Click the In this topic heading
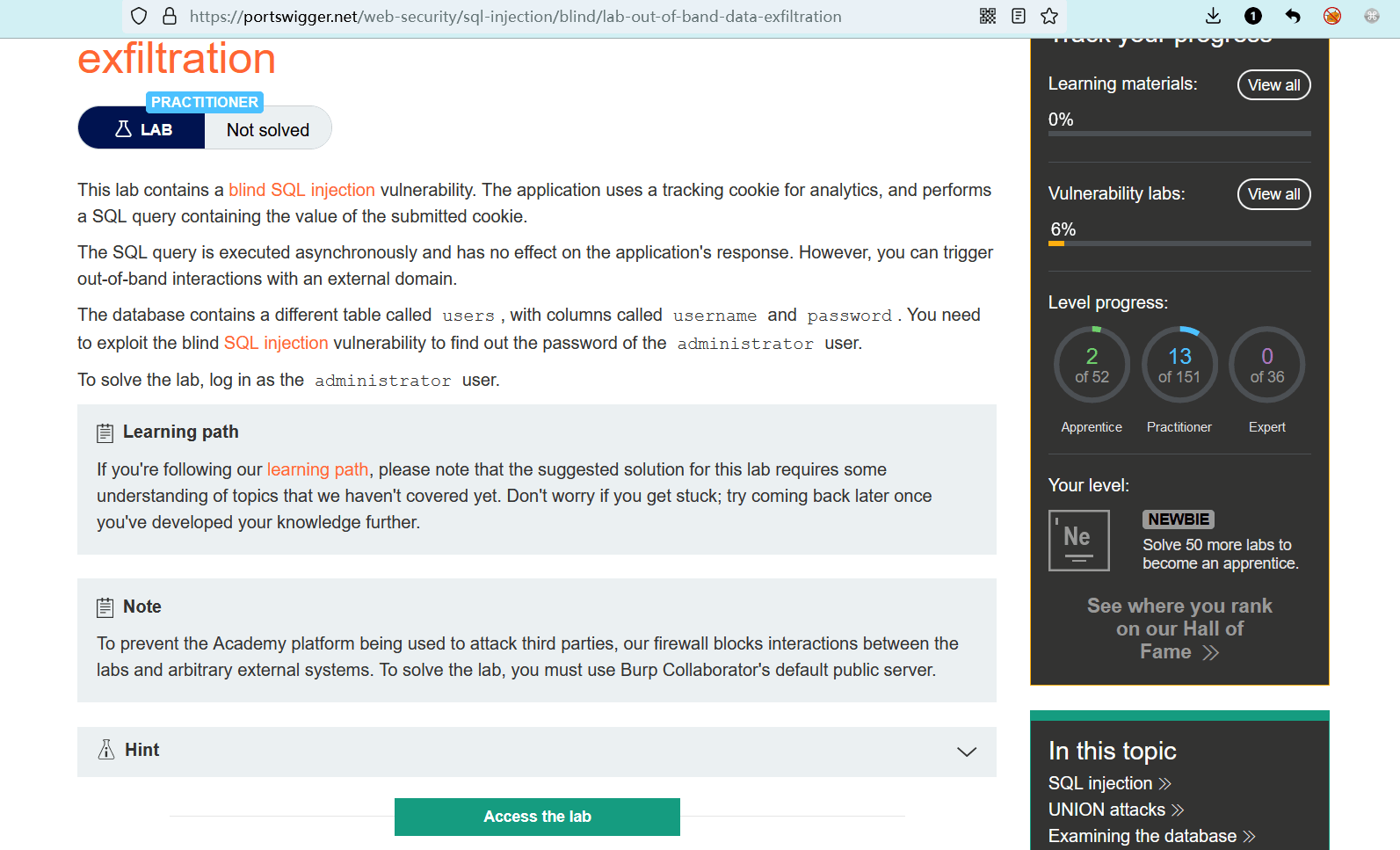 [x=1113, y=751]
